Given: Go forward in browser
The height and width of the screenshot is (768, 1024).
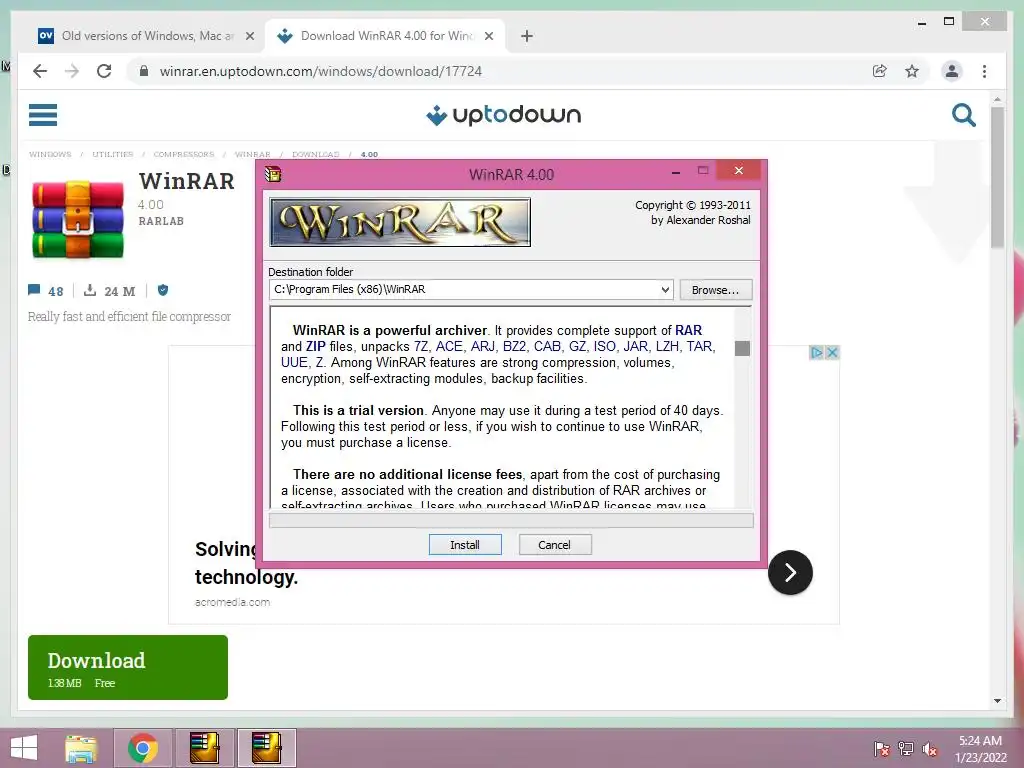Looking at the screenshot, I should click(72, 71).
